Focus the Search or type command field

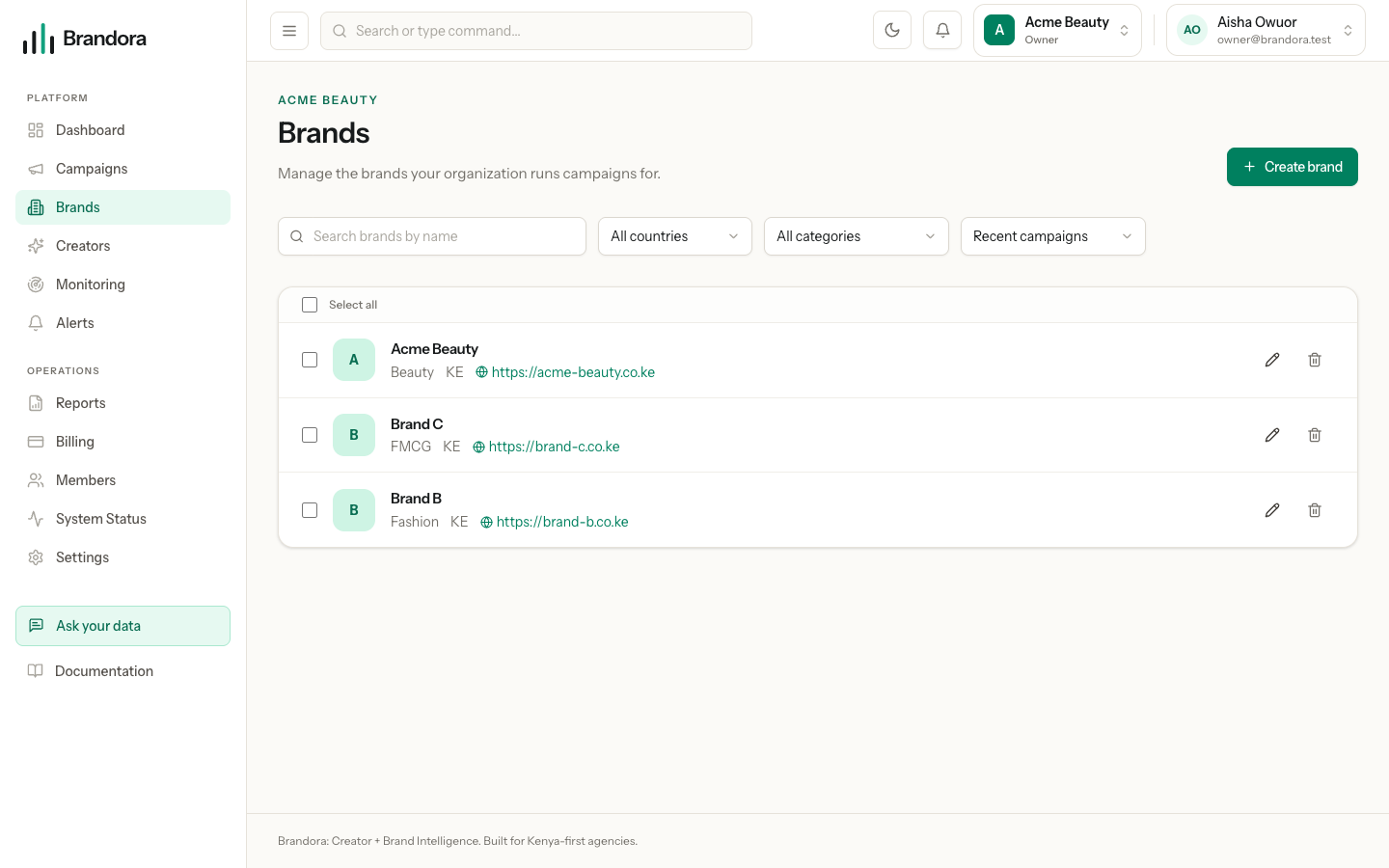point(536,31)
